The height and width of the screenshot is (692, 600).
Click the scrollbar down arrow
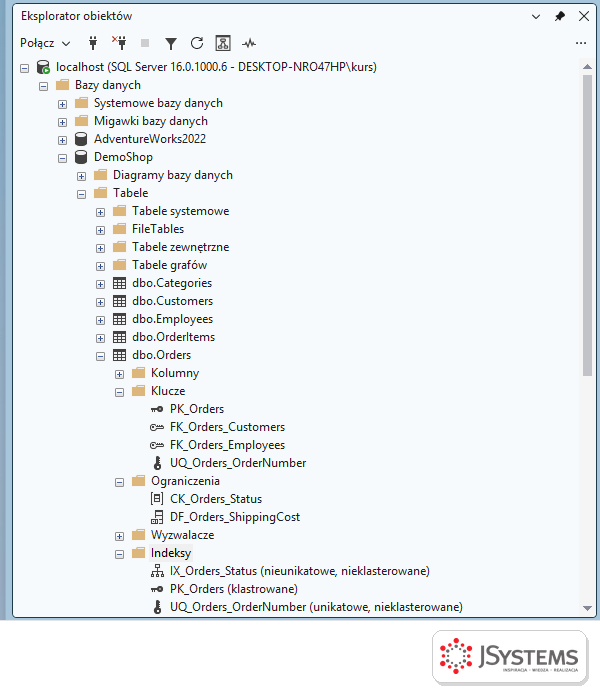[x=587, y=608]
